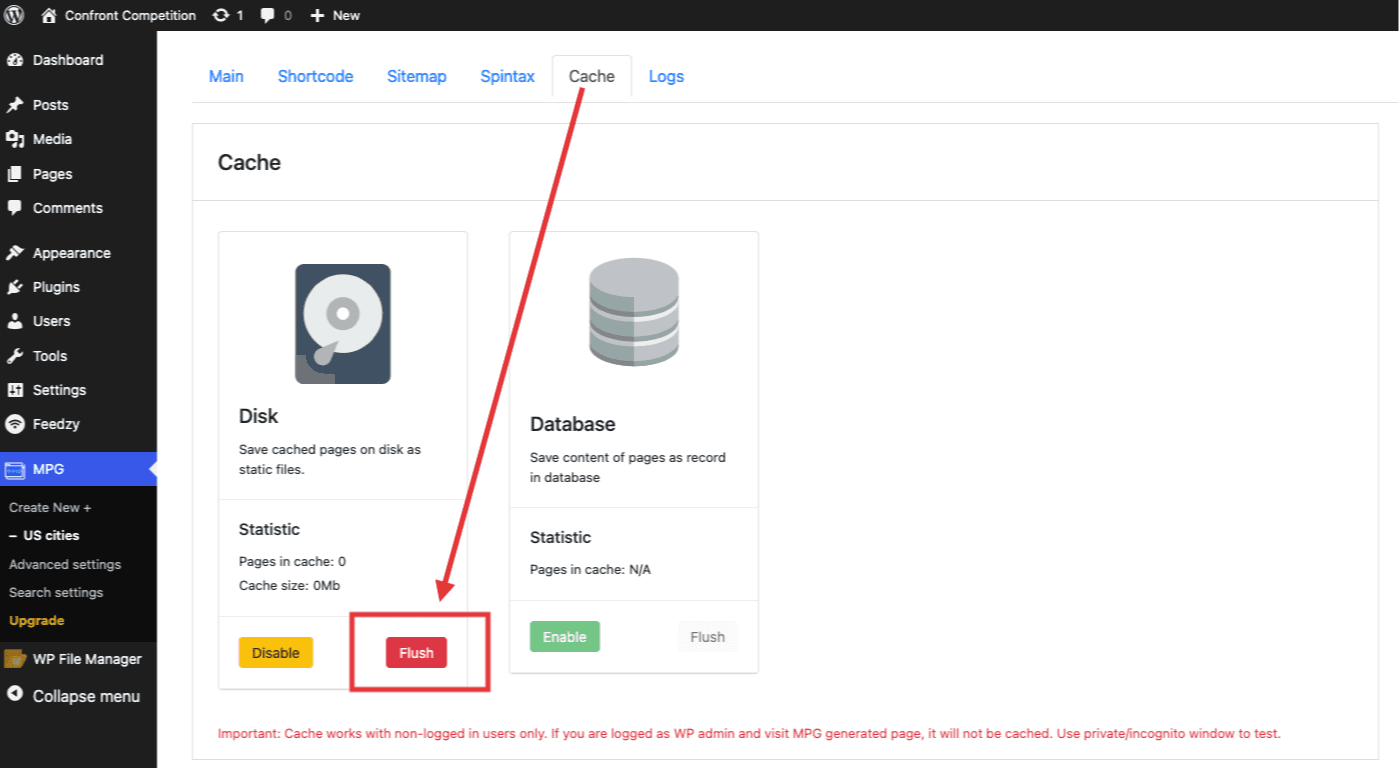Click the Upgrade link under MPG
The image size is (1399, 768).
pyautogui.click(x=36, y=621)
